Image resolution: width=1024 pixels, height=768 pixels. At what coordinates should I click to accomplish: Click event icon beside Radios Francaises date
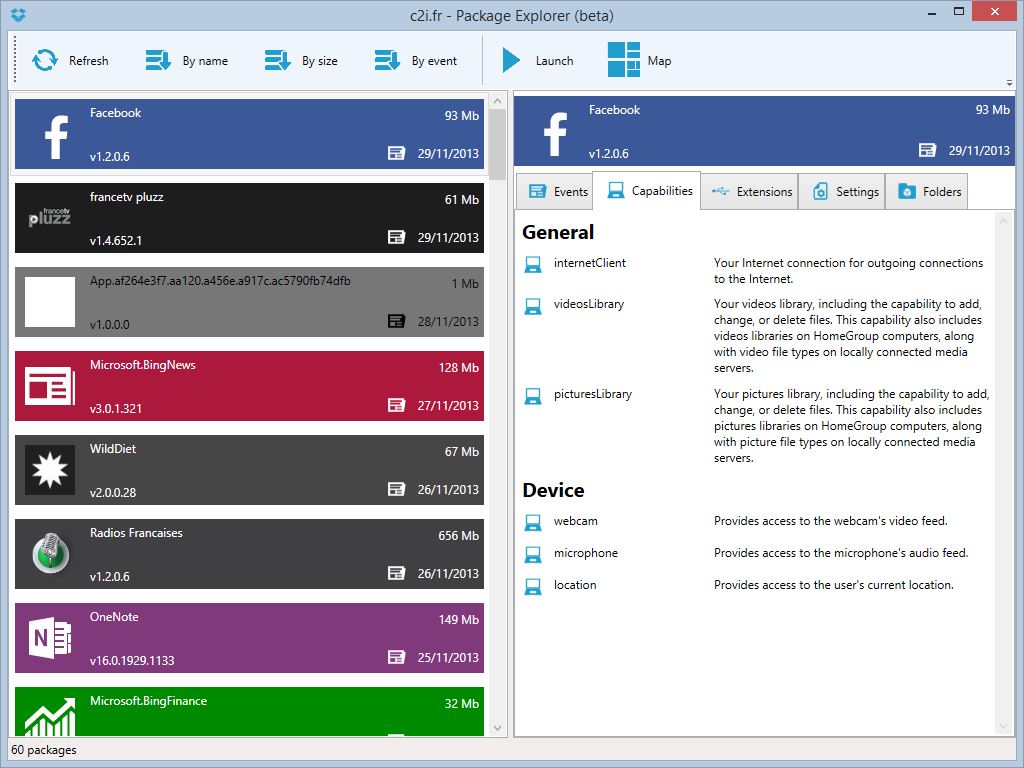pyautogui.click(x=396, y=573)
